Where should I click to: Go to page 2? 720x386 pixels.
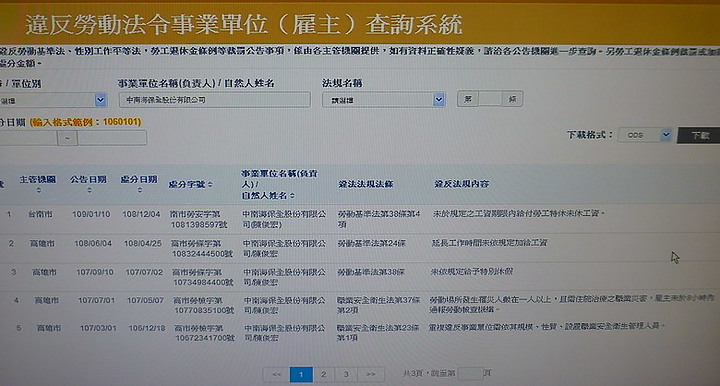(323, 374)
